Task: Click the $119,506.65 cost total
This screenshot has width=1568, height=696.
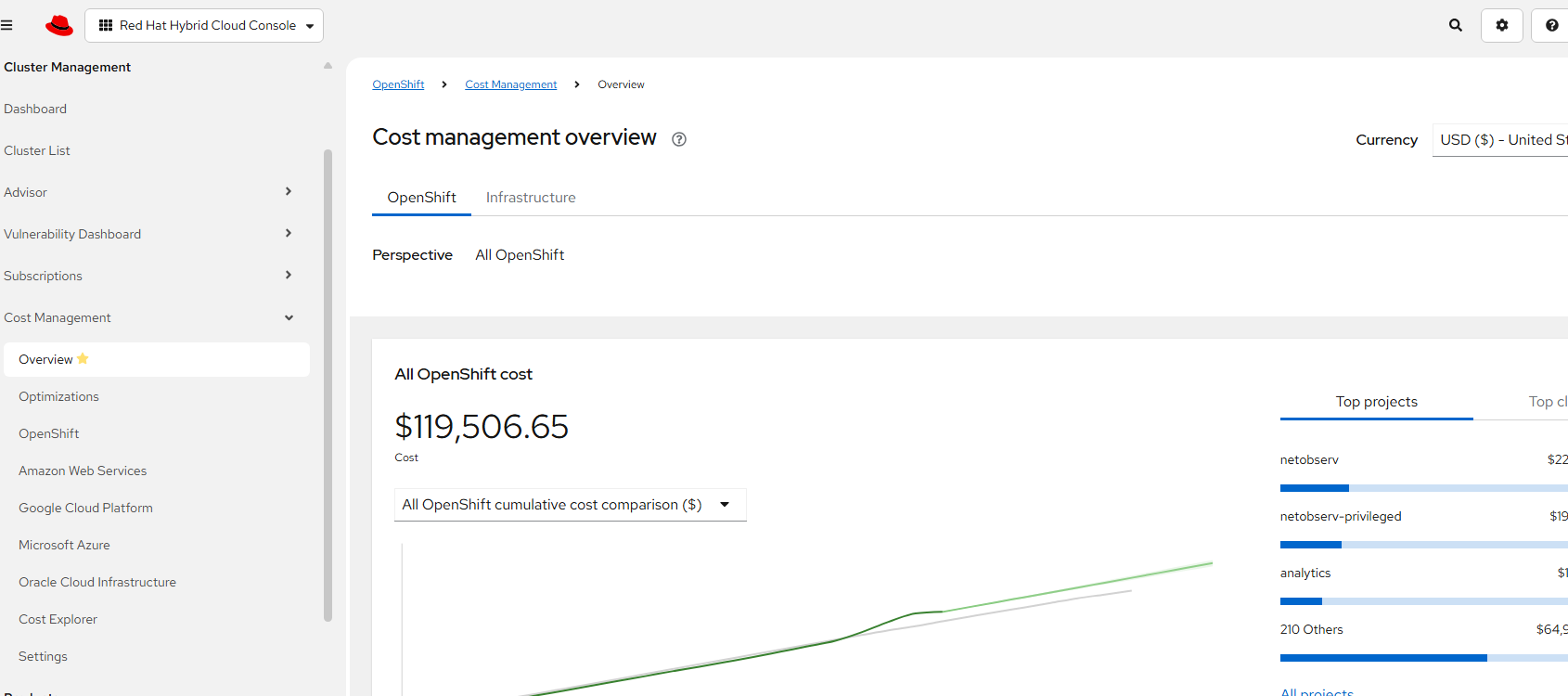Action: 482,427
